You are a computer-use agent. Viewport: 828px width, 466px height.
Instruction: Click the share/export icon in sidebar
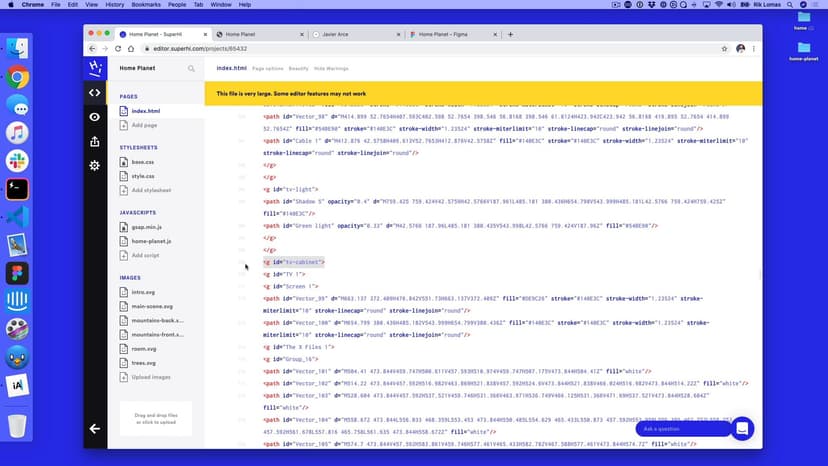(x=94, y=141)
